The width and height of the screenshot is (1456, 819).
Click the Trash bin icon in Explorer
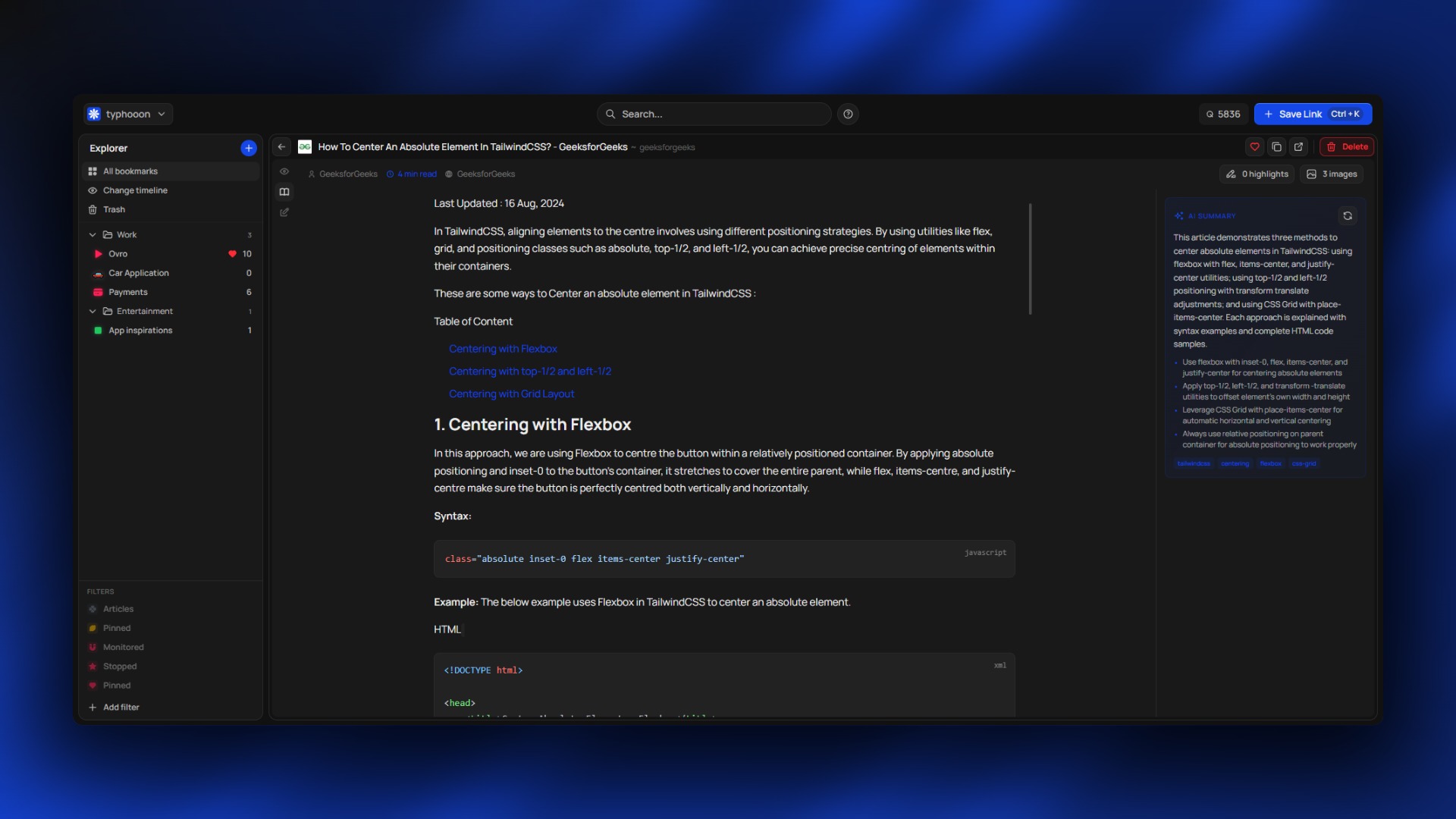click(x=93, y=209)
